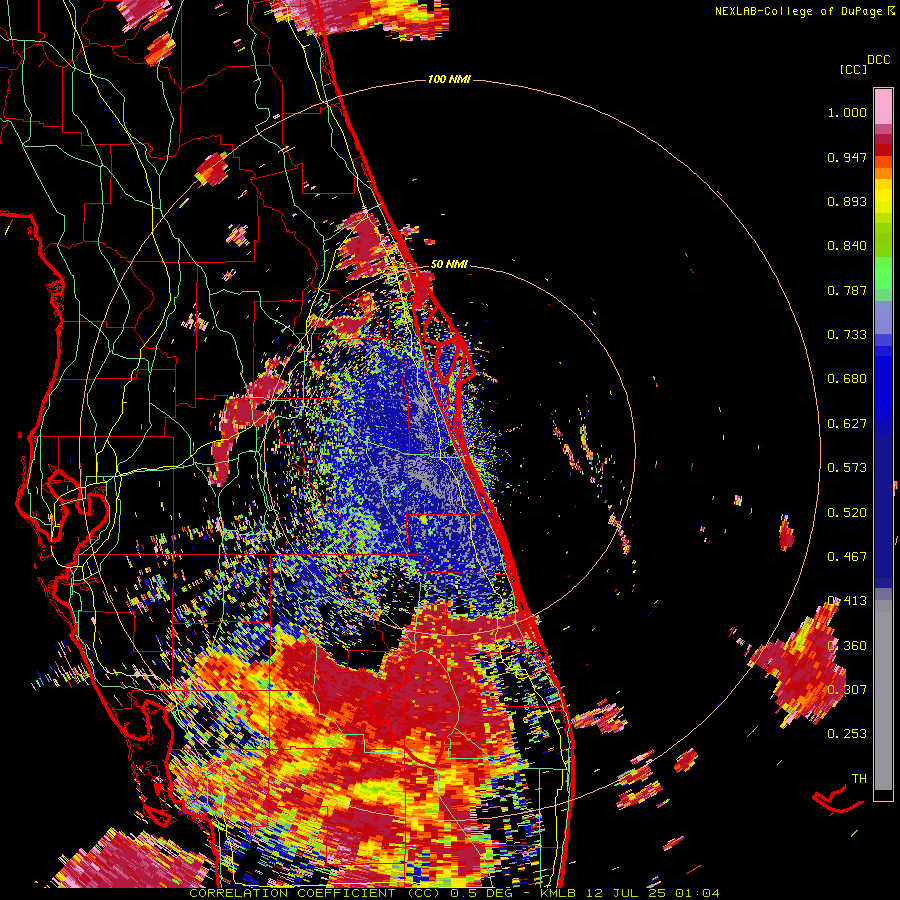Select the 0.627 color scale value

point(847,424)
